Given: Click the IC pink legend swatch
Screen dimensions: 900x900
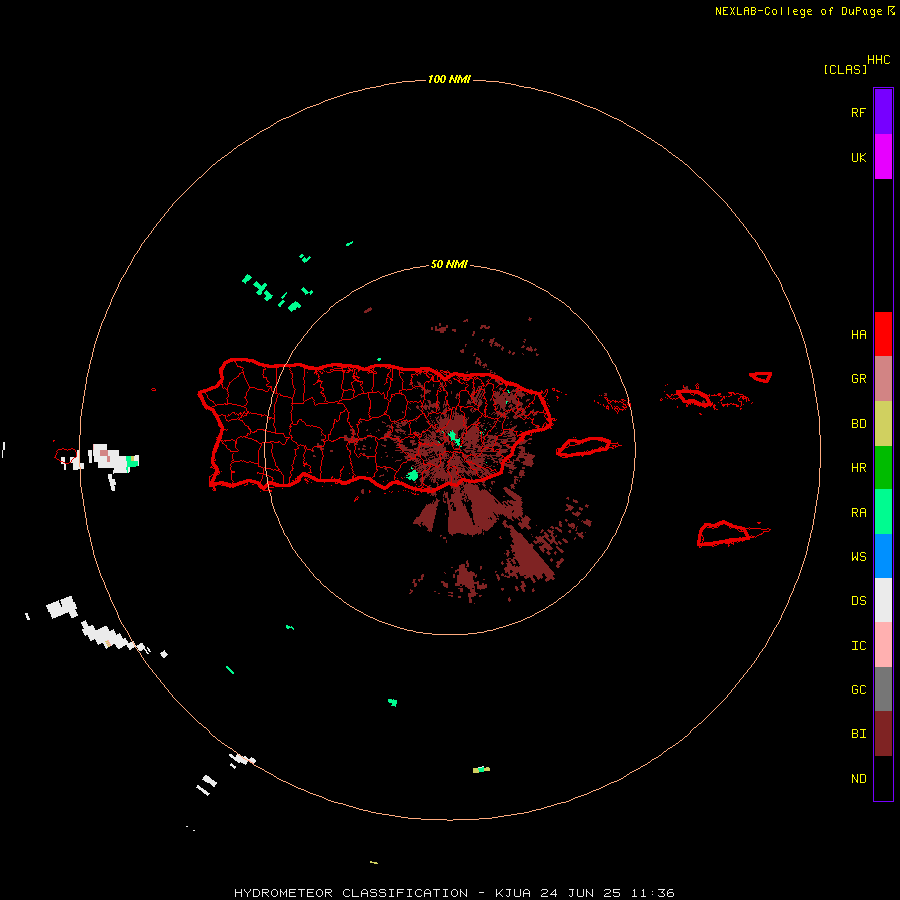Looking at the screenshot, I should 883,645.
